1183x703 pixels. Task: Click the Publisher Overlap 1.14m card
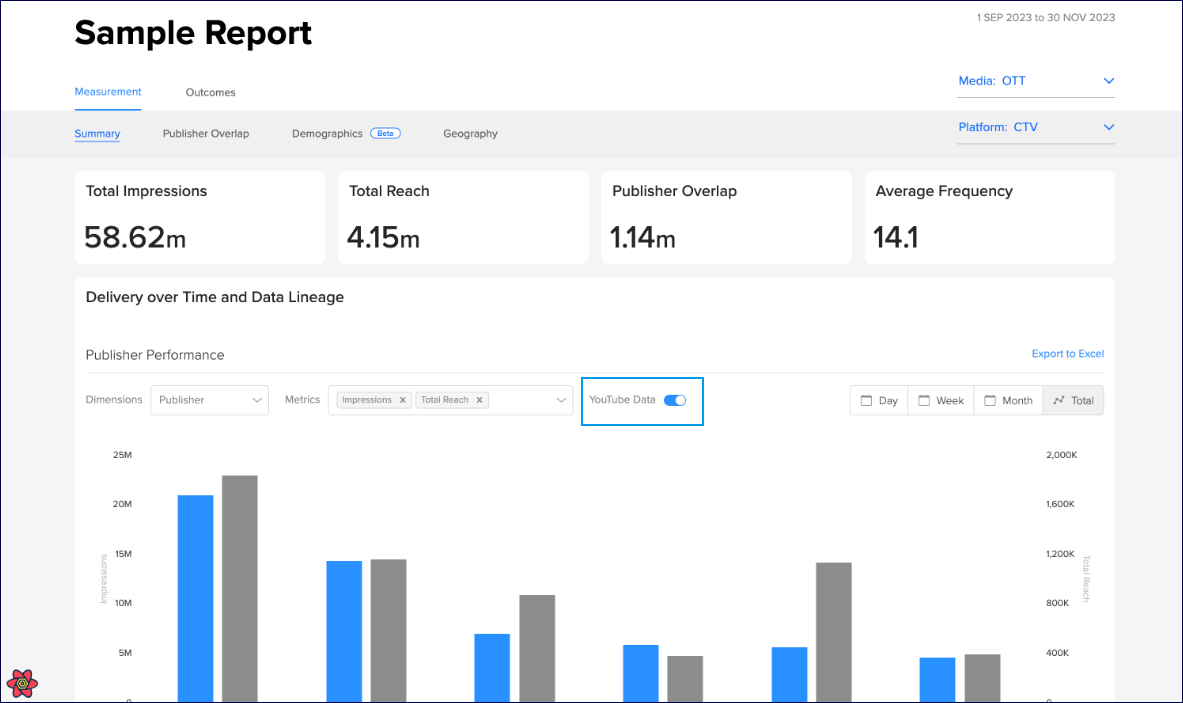(x=727, y=217)
